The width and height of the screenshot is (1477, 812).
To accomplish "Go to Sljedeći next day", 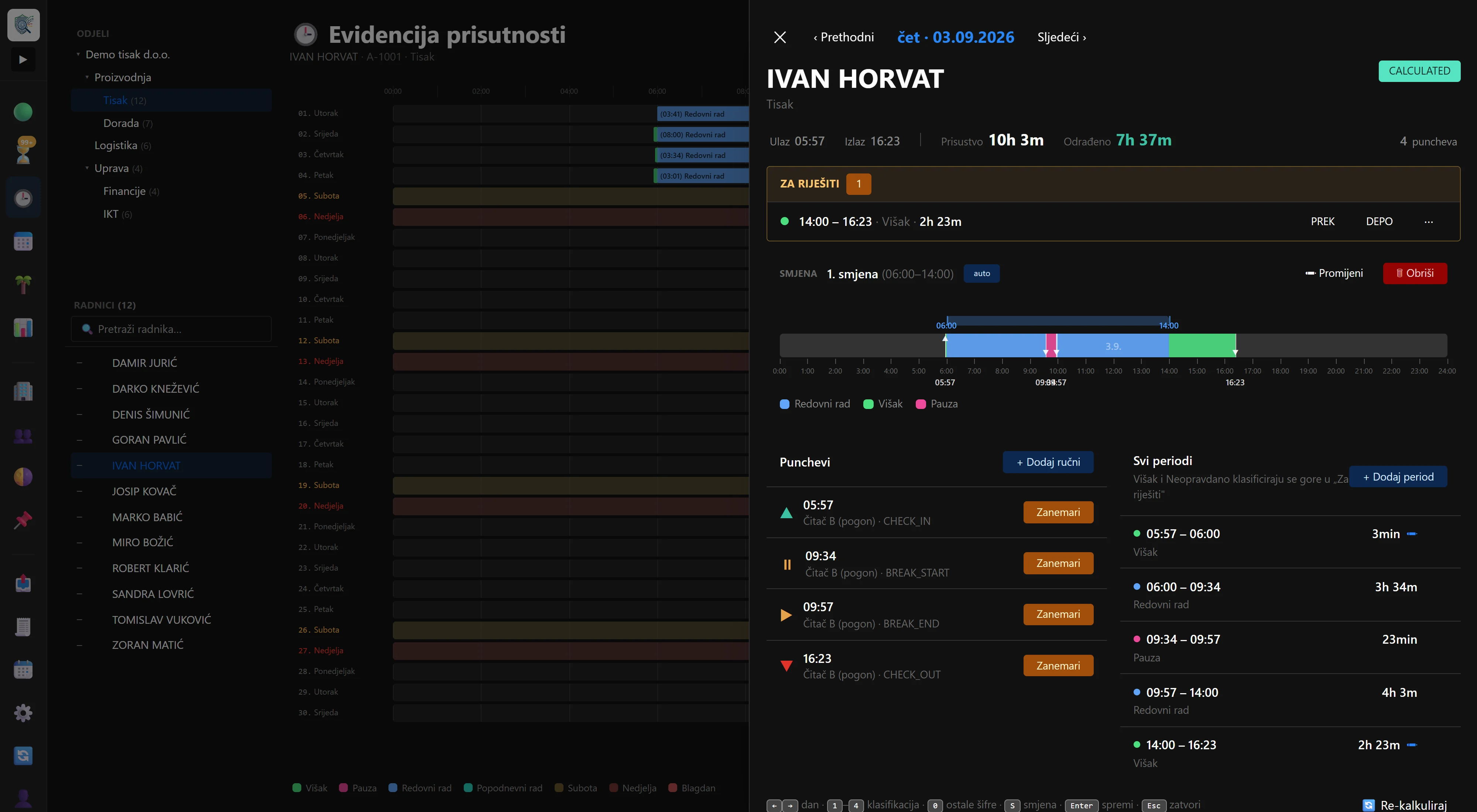I will click(x=1062, y=37).
